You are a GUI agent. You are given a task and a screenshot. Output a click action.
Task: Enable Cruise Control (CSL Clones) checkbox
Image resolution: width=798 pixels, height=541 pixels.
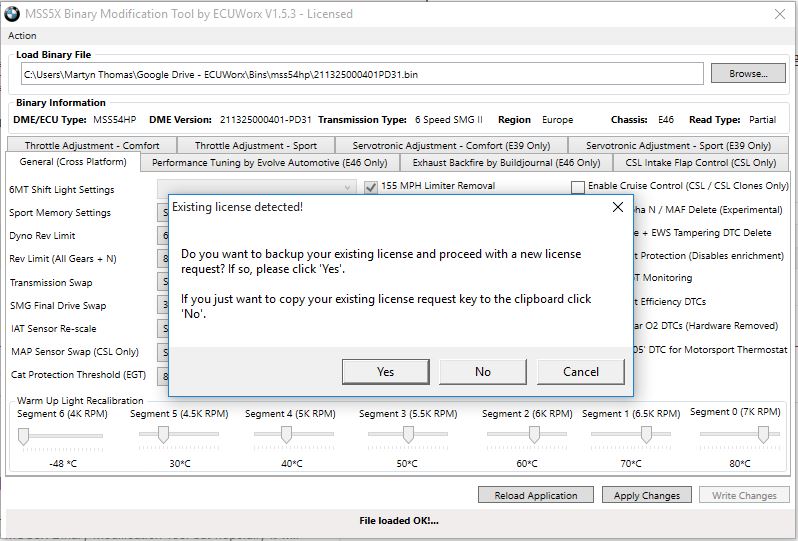click(x=578, y=187)
